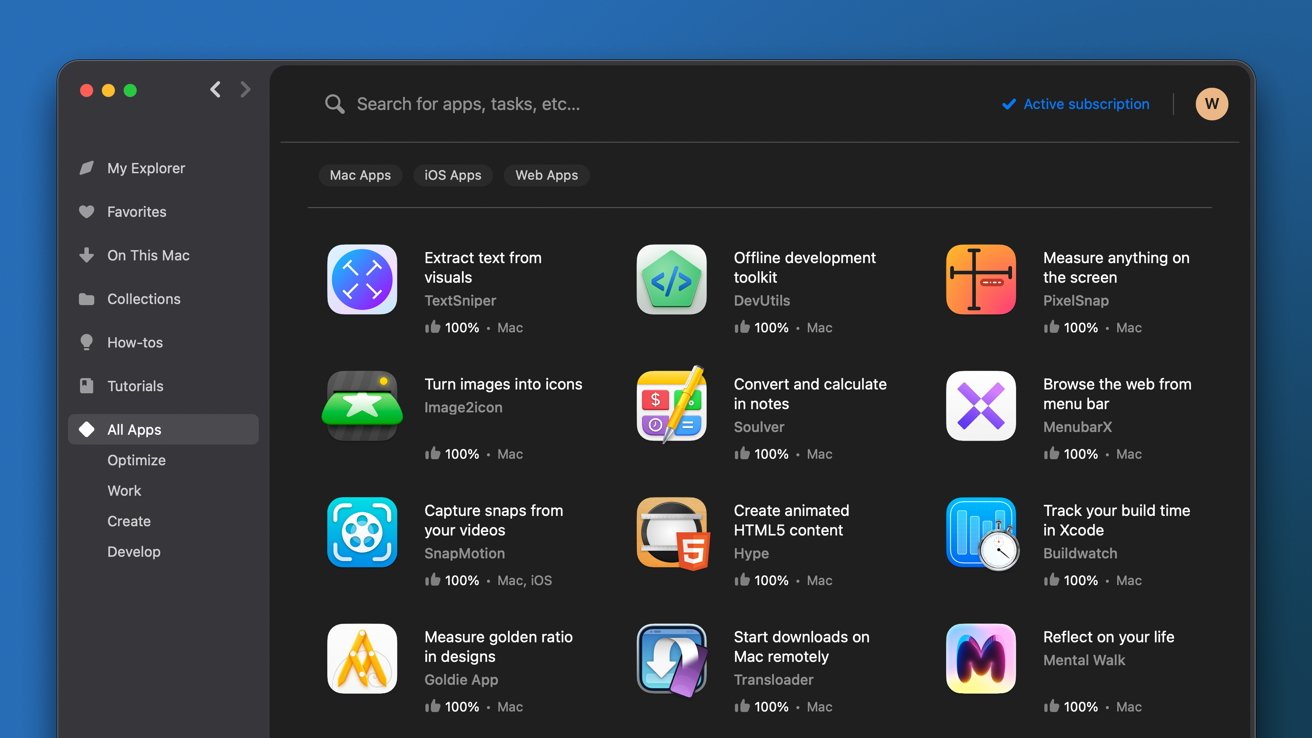Screen dimensions: 1312x738
Task: Open the MenubarX app icon
Action: 981,406
